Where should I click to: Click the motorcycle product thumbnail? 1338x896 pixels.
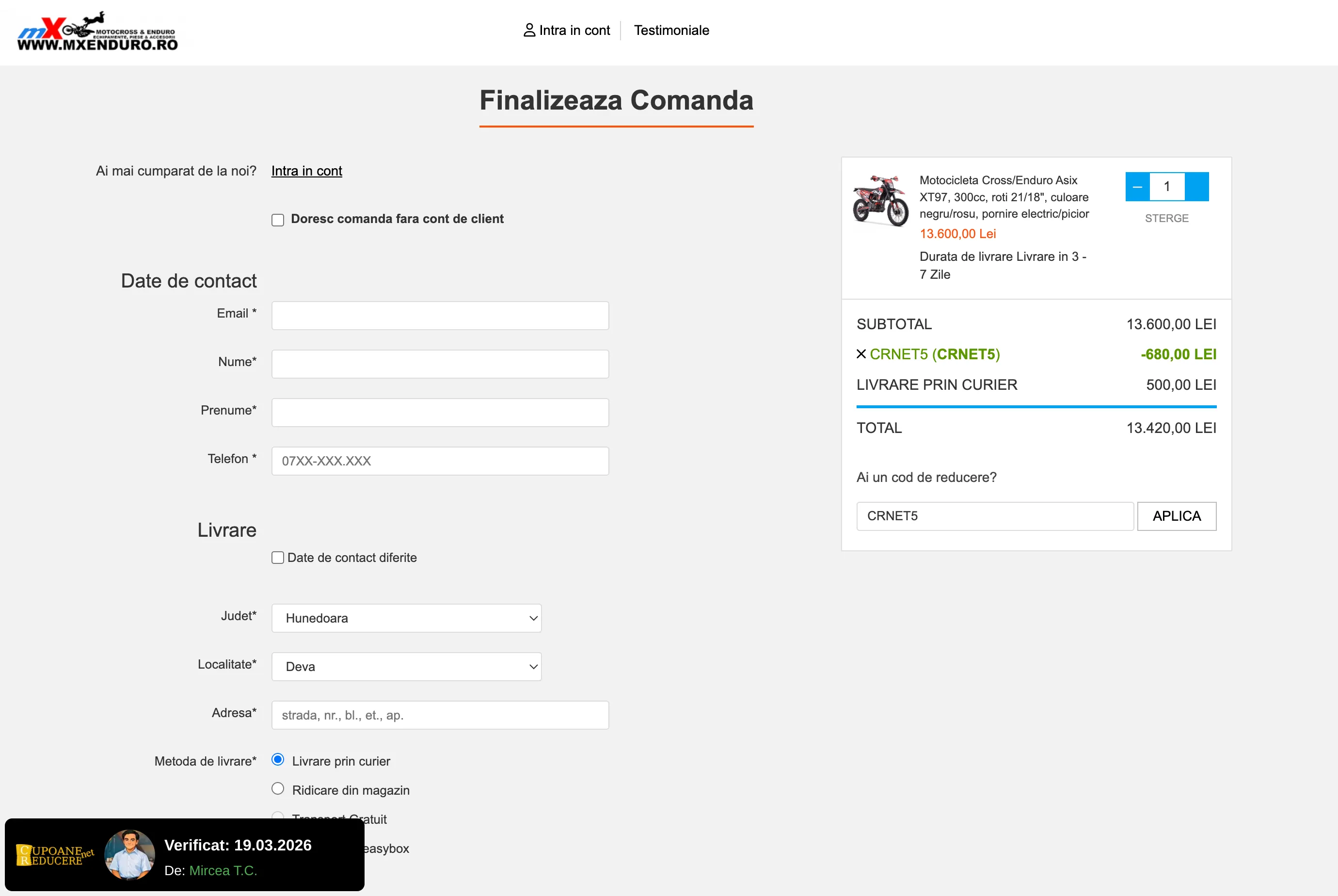click(880, 201)
